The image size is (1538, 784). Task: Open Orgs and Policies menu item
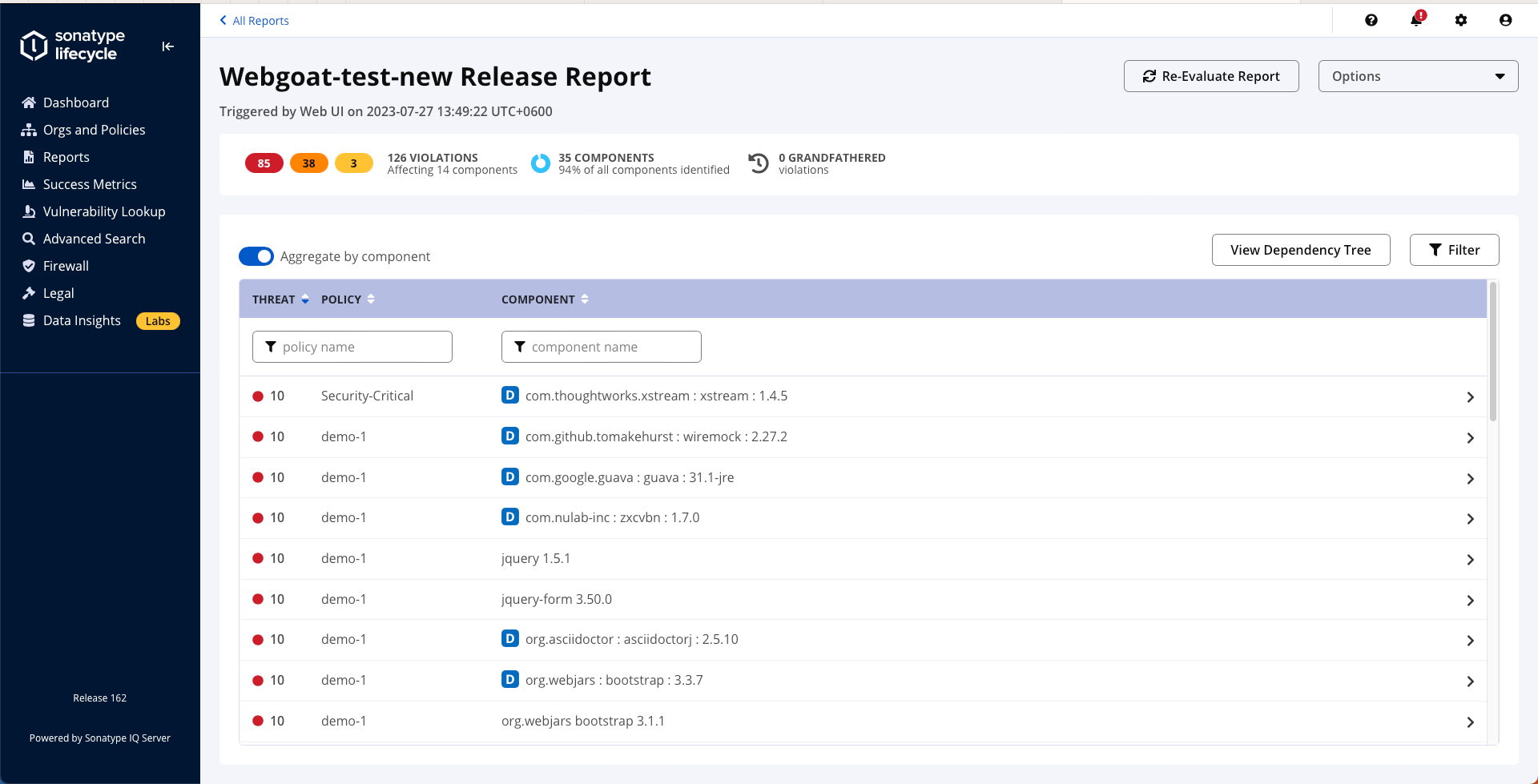coord(94,130)
